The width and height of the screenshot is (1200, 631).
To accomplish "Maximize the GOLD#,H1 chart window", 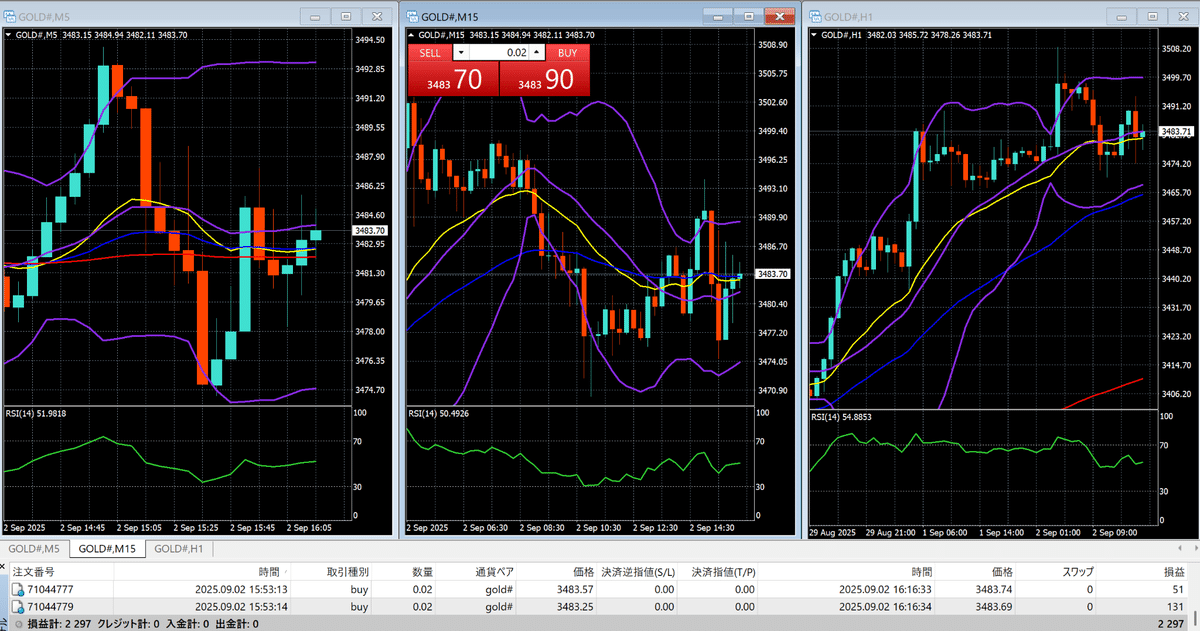I will 1151,16.
